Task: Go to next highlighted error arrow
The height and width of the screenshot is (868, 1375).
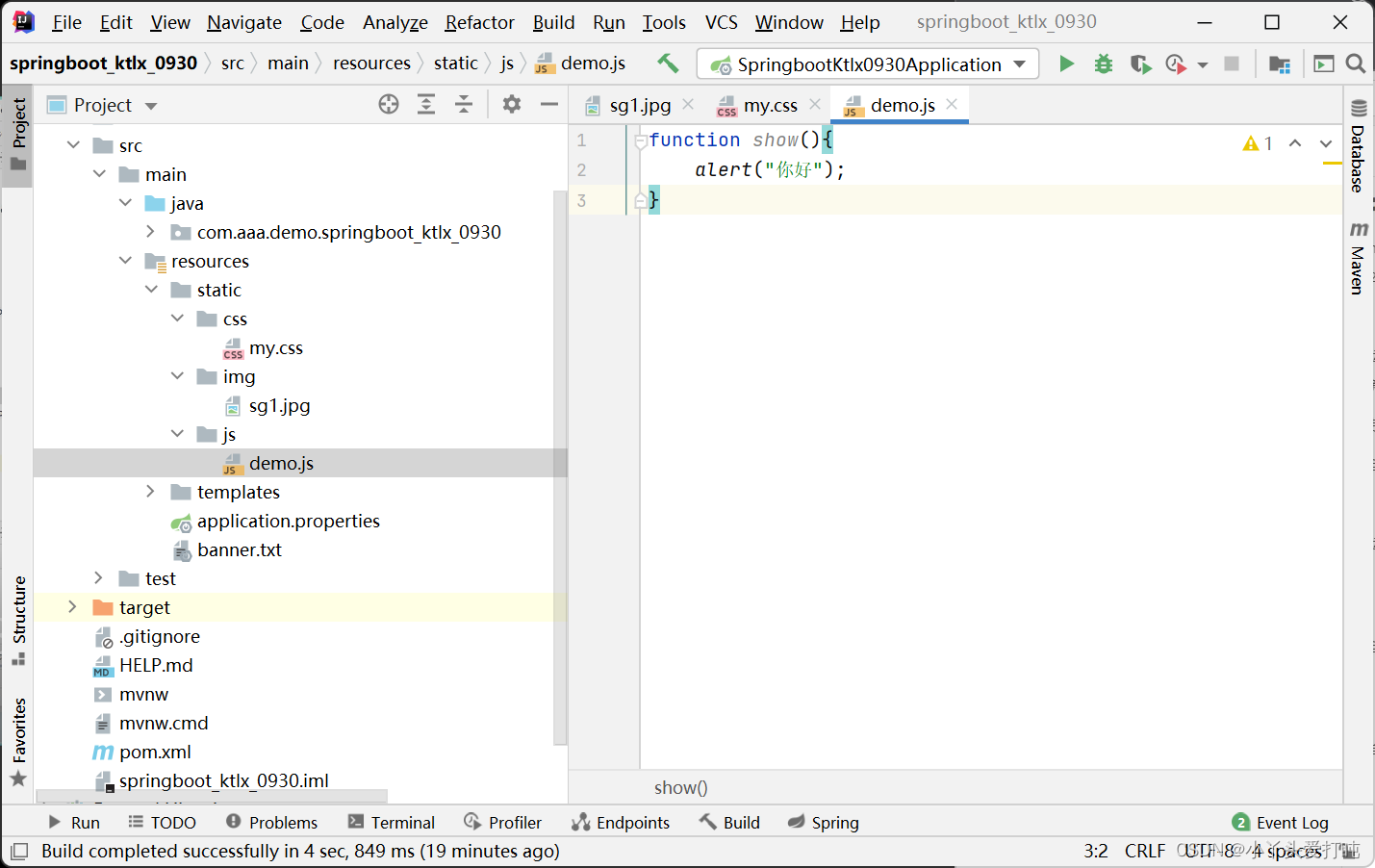Action: click(x=1326, y=143)
